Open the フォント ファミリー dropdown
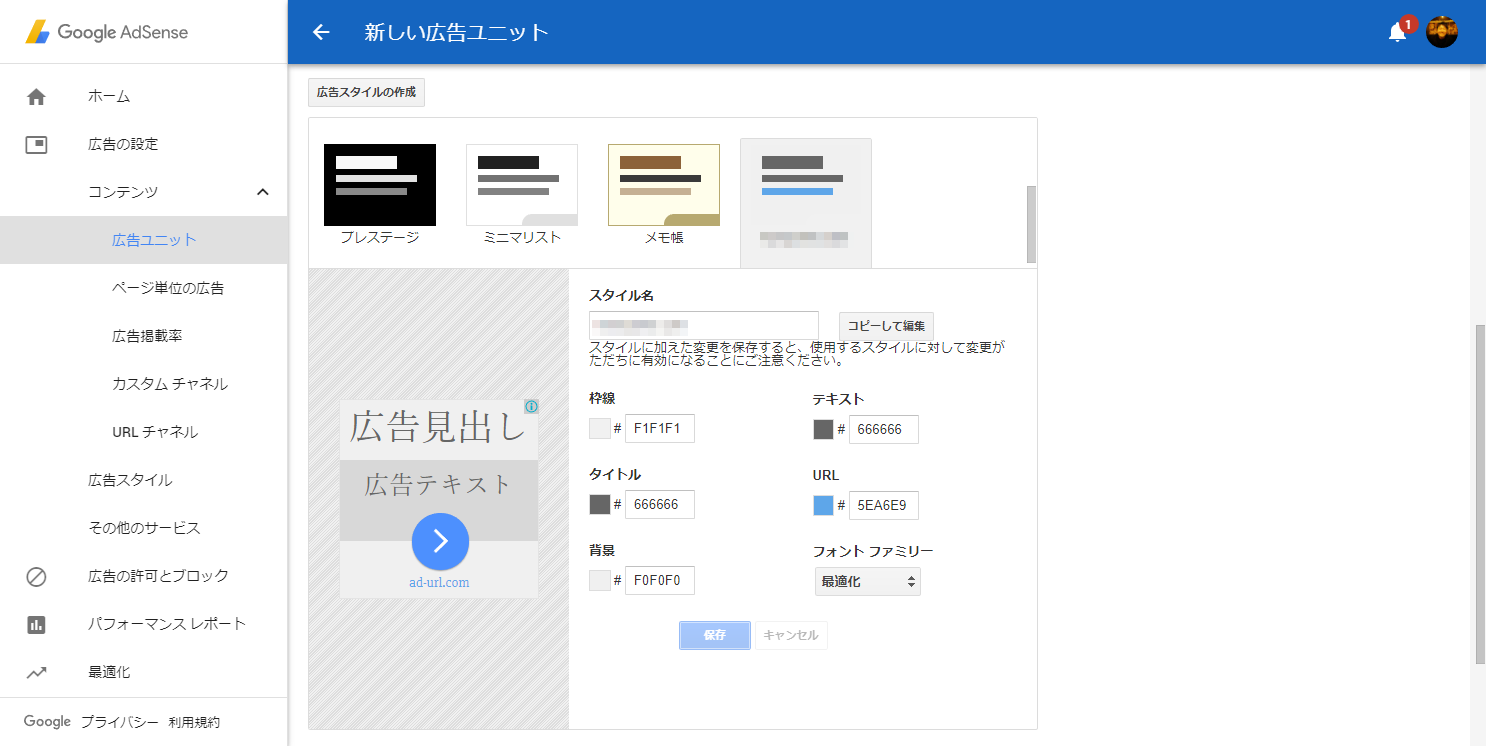This screenshot has width=1486, height=746. pos(867,581)
